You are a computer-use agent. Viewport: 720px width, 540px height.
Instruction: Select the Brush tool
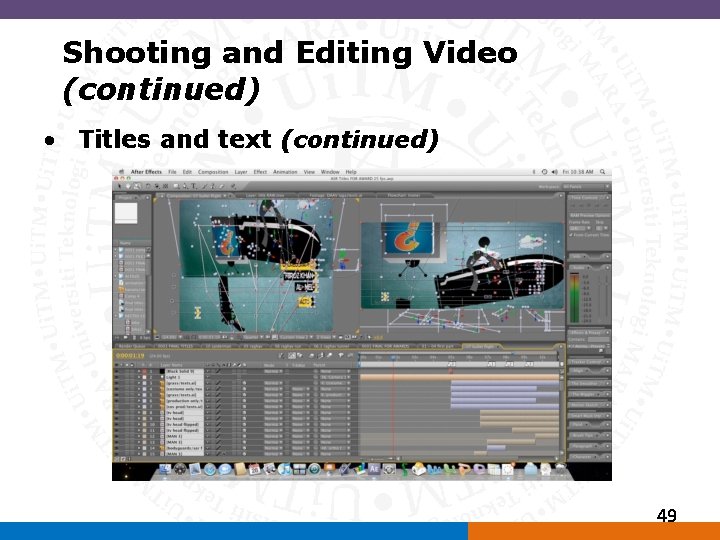[204, 186]
